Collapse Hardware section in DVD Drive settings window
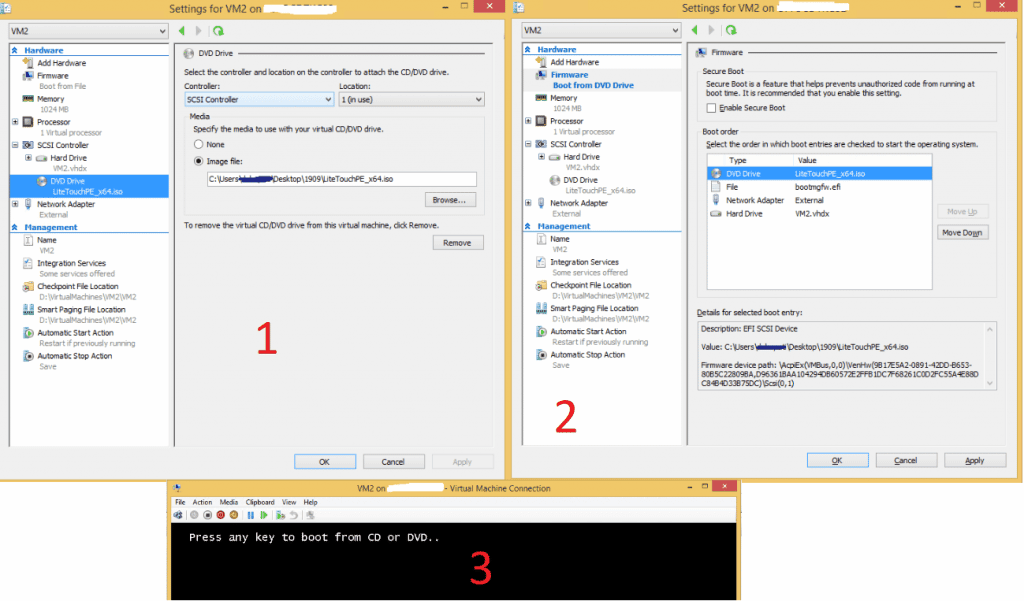This screenshot has width=1024, height=601. pos(14,50)
